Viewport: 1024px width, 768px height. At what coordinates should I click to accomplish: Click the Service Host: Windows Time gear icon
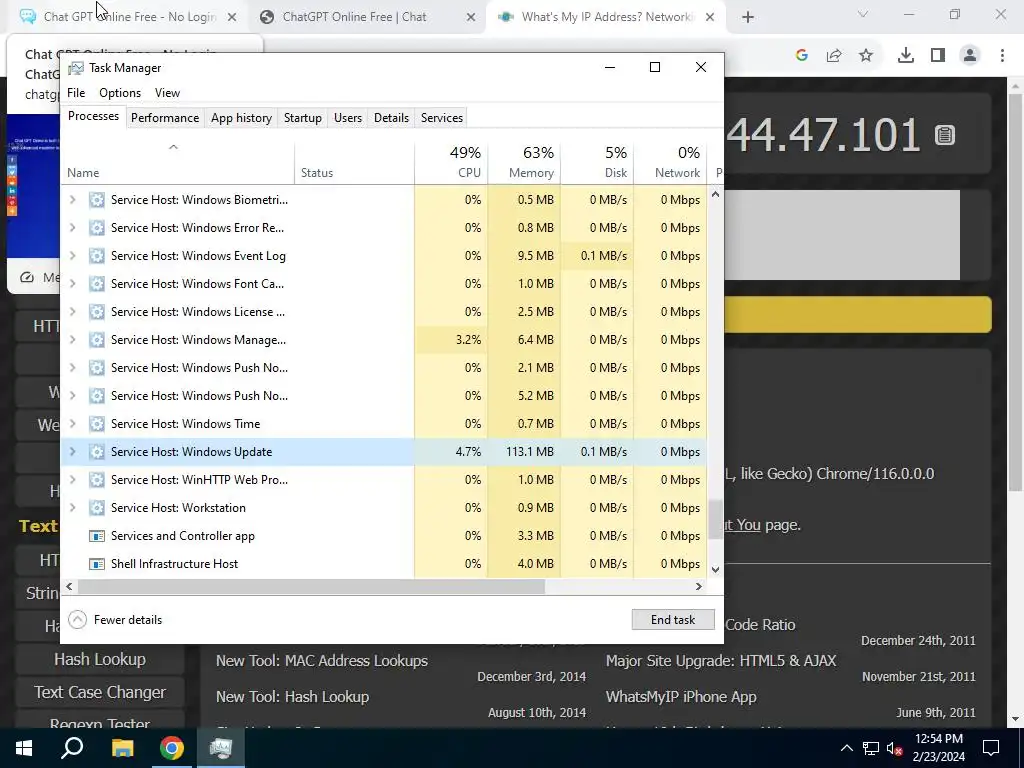coord(97,424)
